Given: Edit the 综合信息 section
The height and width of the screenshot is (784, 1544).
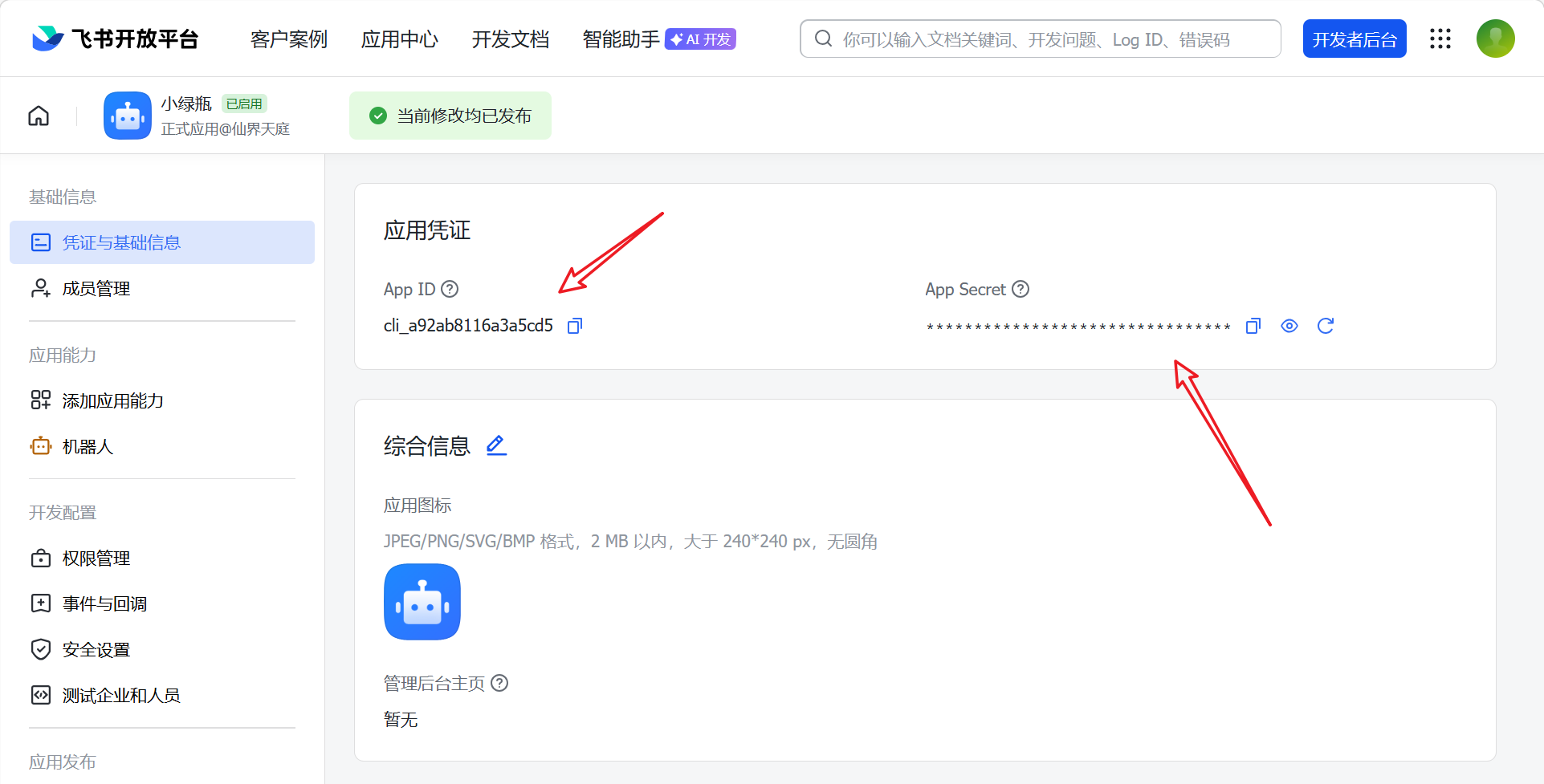Looking at the screenshot, I should click(496, 445).
